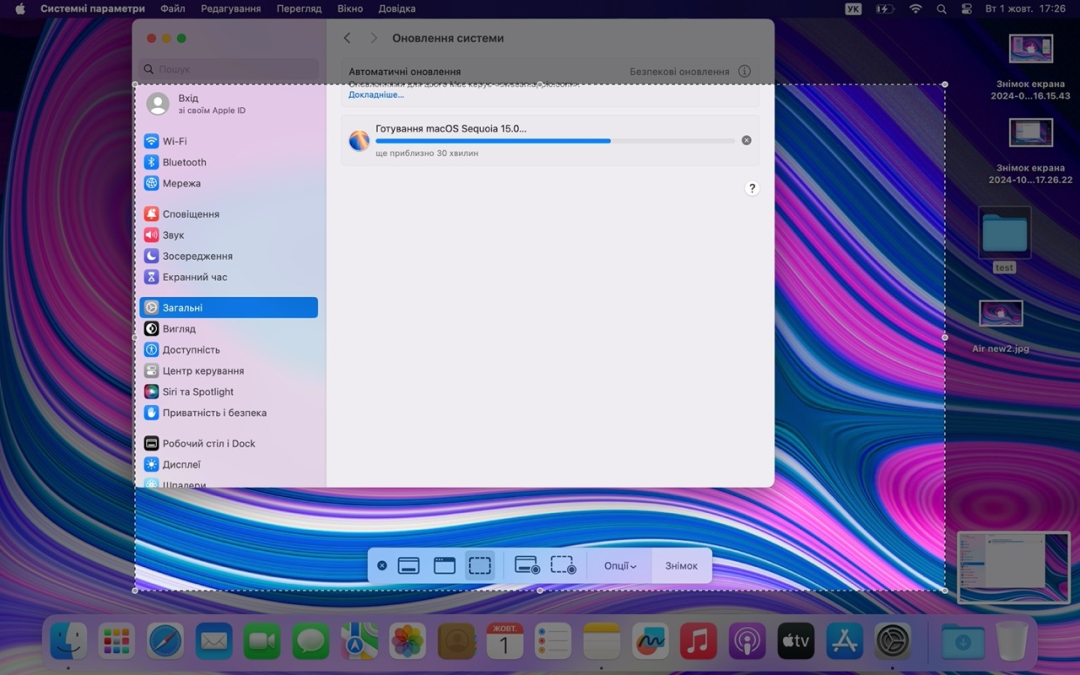The image size is (1080, 675).
Task: Open Launchpad from the Dock
Action: (x=116, y=641)
